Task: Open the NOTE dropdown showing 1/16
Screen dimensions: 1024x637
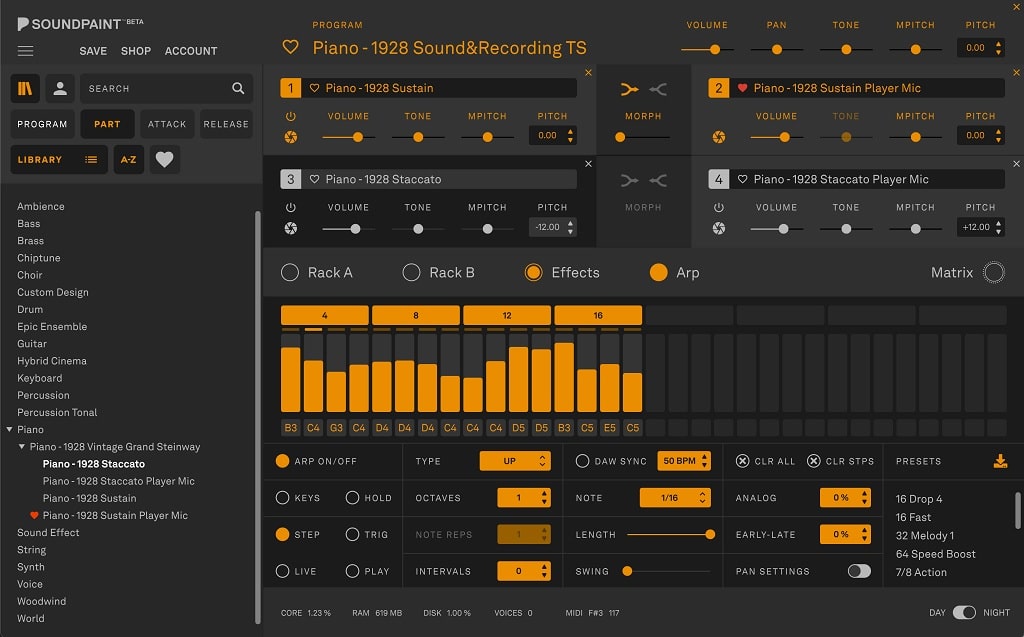Action: (x=675, y=498)
